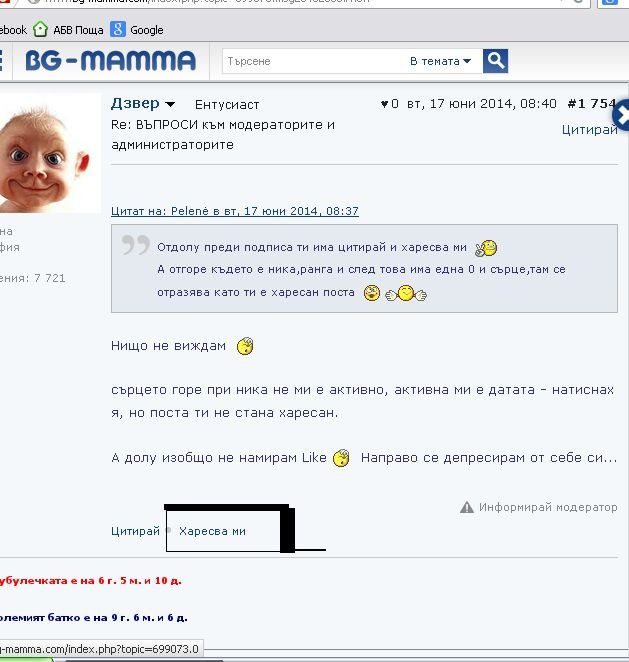The image size is (629, 662).
Task: Click the heart likes icon beside 0
Action: [384, 104]
